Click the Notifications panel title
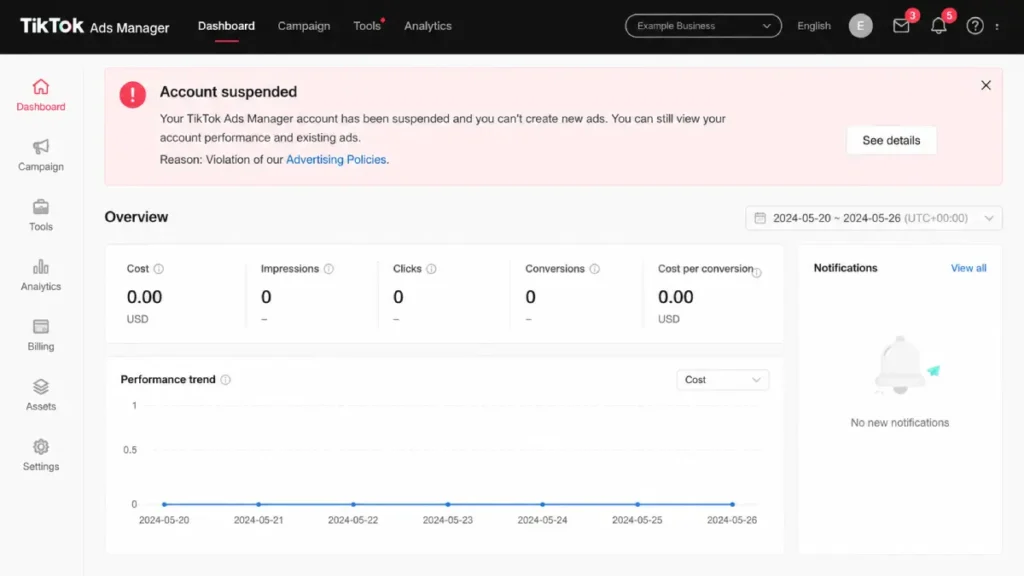Viewport: 1024px width, 576px height. point(845,268)
